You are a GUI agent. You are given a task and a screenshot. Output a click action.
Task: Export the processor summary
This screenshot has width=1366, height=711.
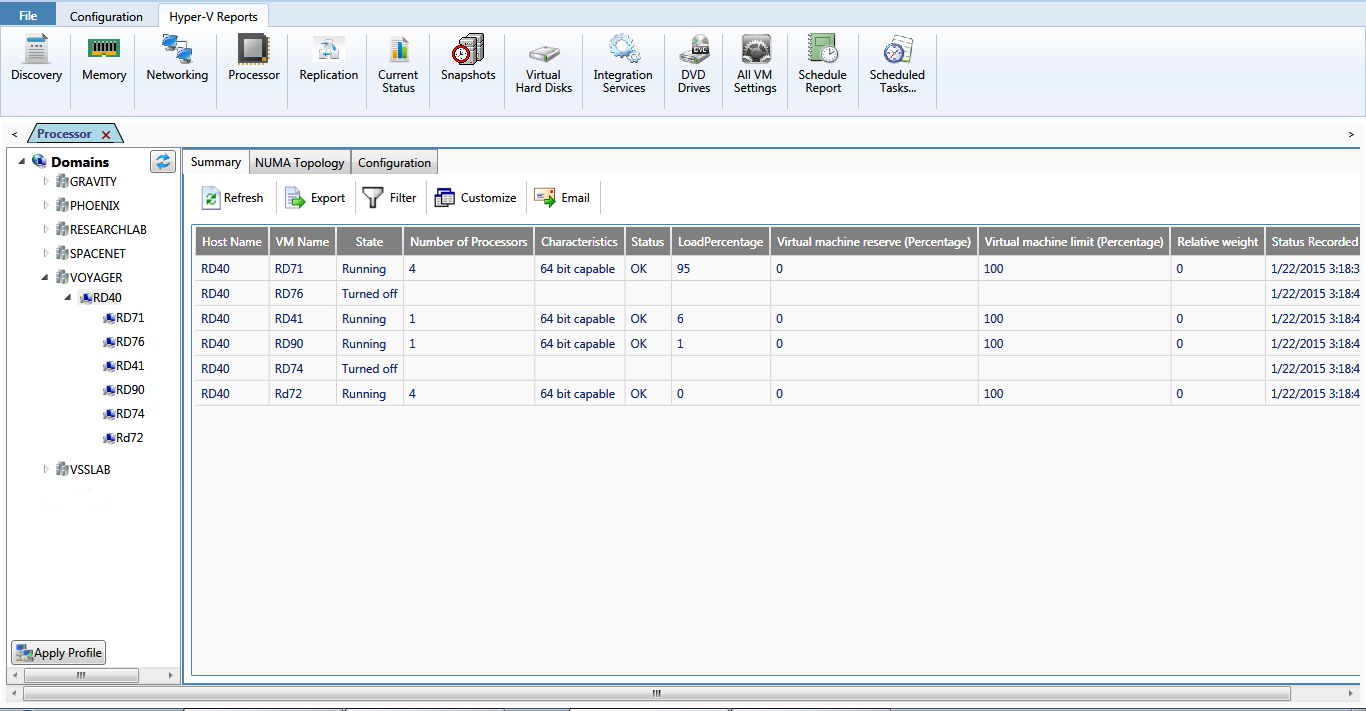[315, 198]
